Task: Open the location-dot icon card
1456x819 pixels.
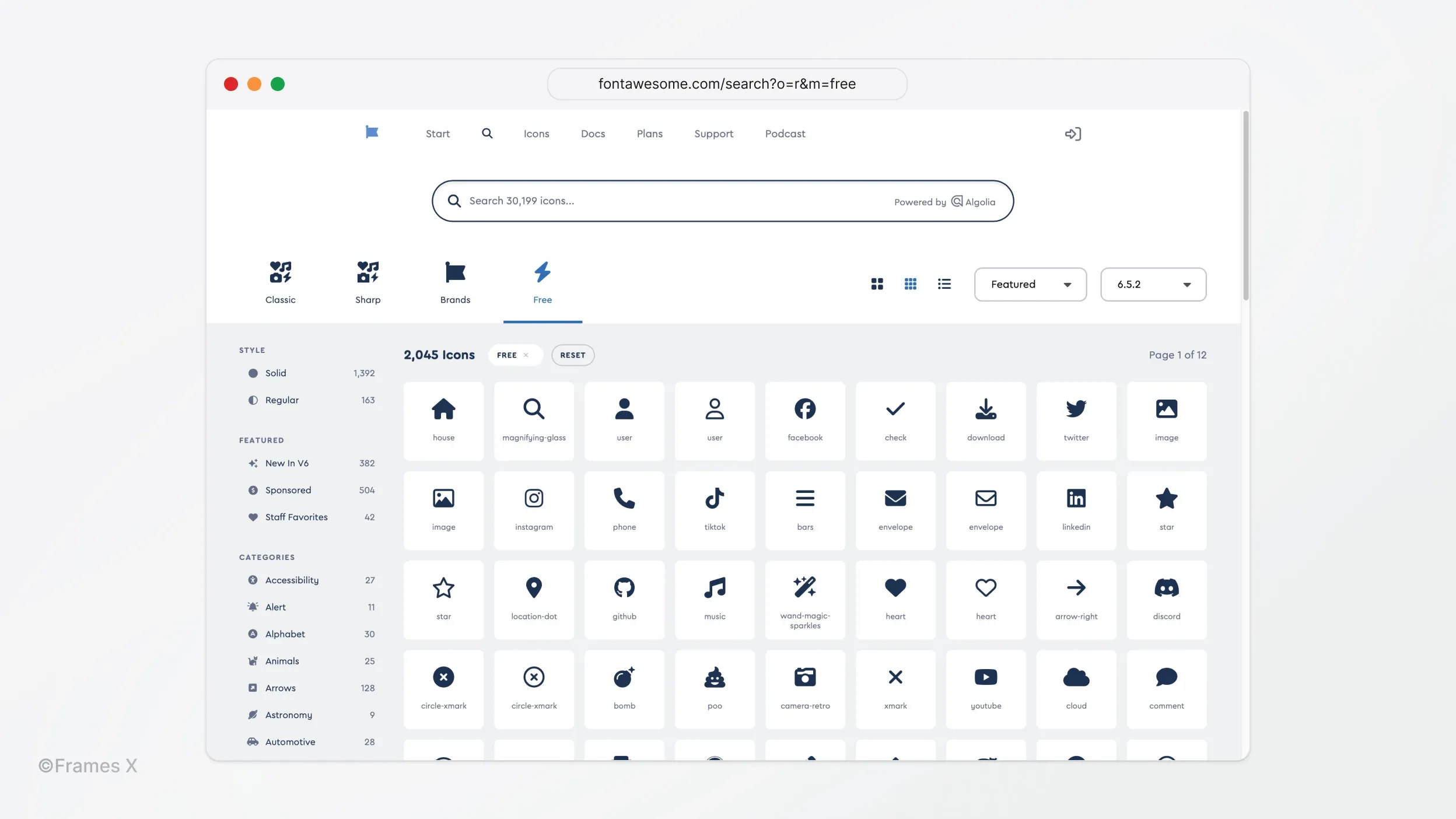Action: [534, 600]
